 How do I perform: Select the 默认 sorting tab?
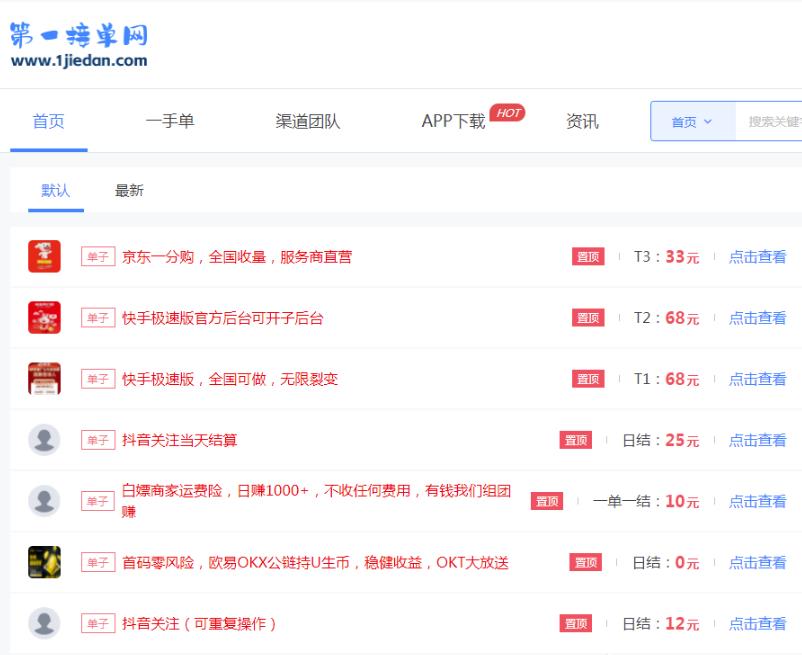(x=55, y=190)
